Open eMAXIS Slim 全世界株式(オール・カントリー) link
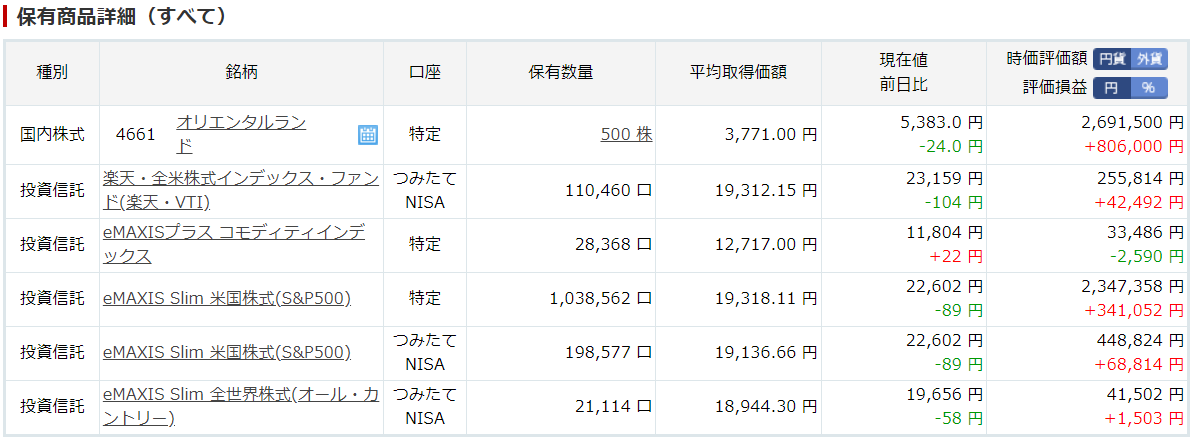 tap(241, 407)
